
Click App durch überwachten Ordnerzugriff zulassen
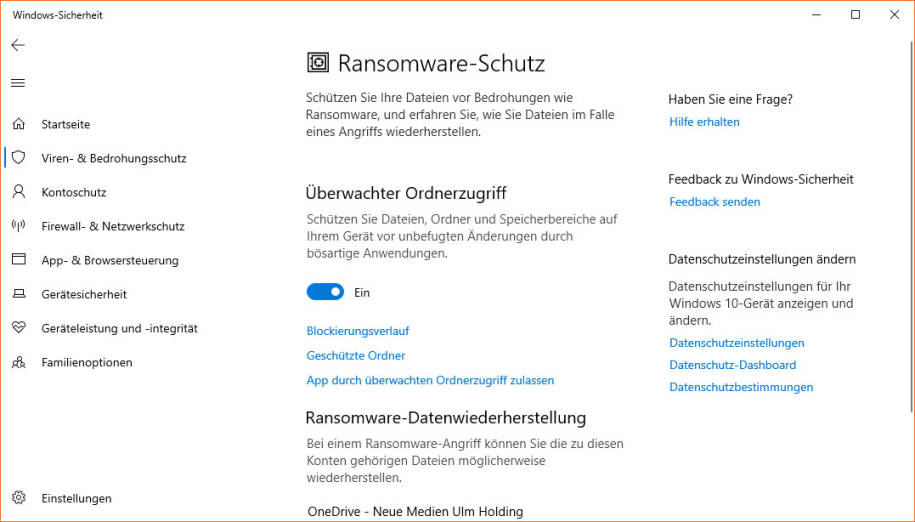(430, 380)
